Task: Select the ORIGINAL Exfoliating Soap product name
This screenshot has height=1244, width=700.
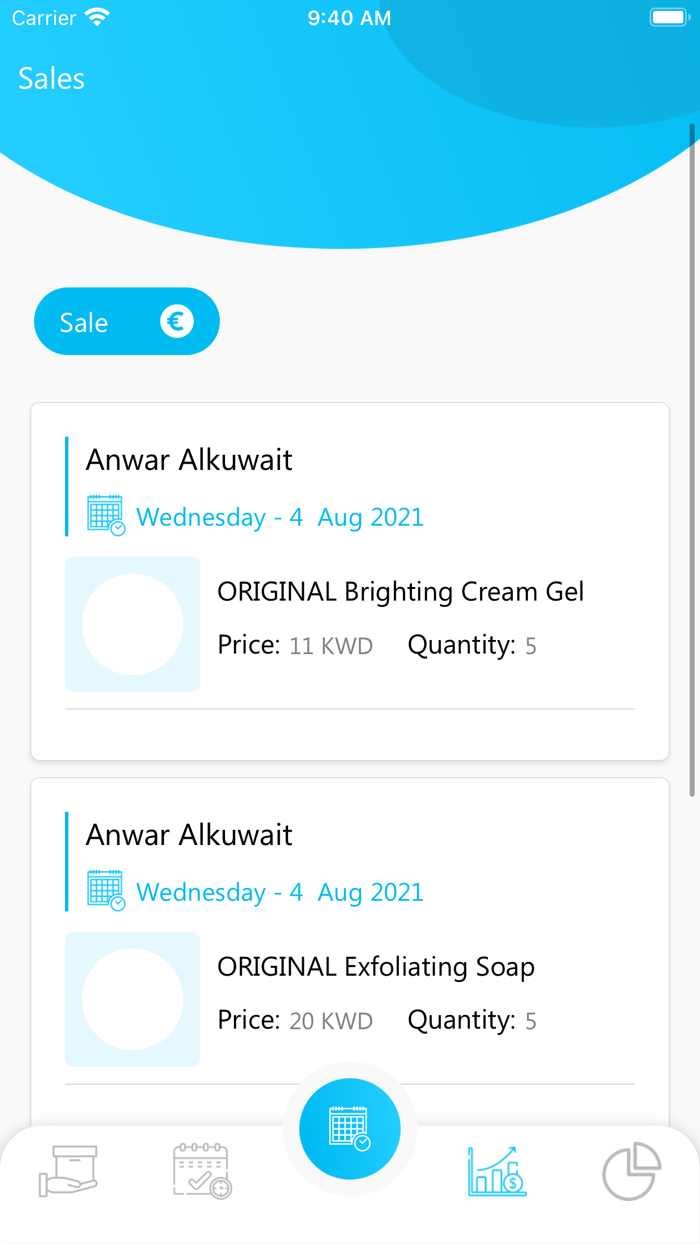Action: [376, 966]
